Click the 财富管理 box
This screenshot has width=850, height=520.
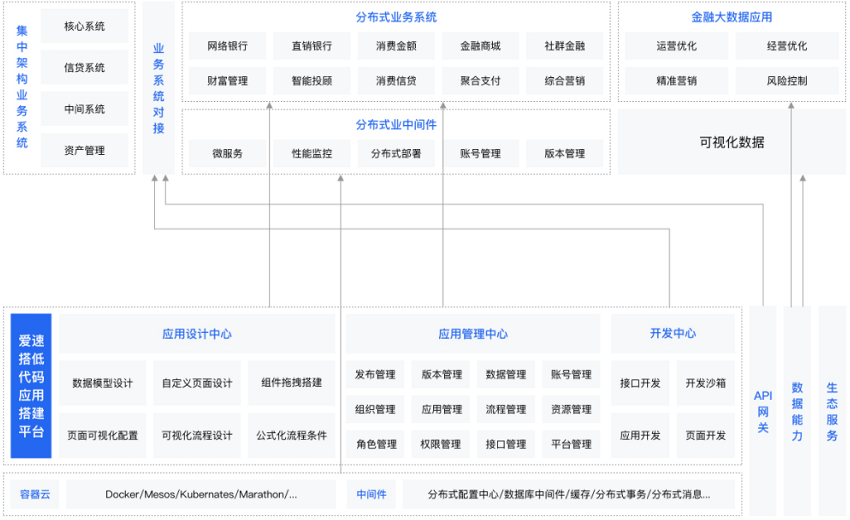click(x=228, y=81)
